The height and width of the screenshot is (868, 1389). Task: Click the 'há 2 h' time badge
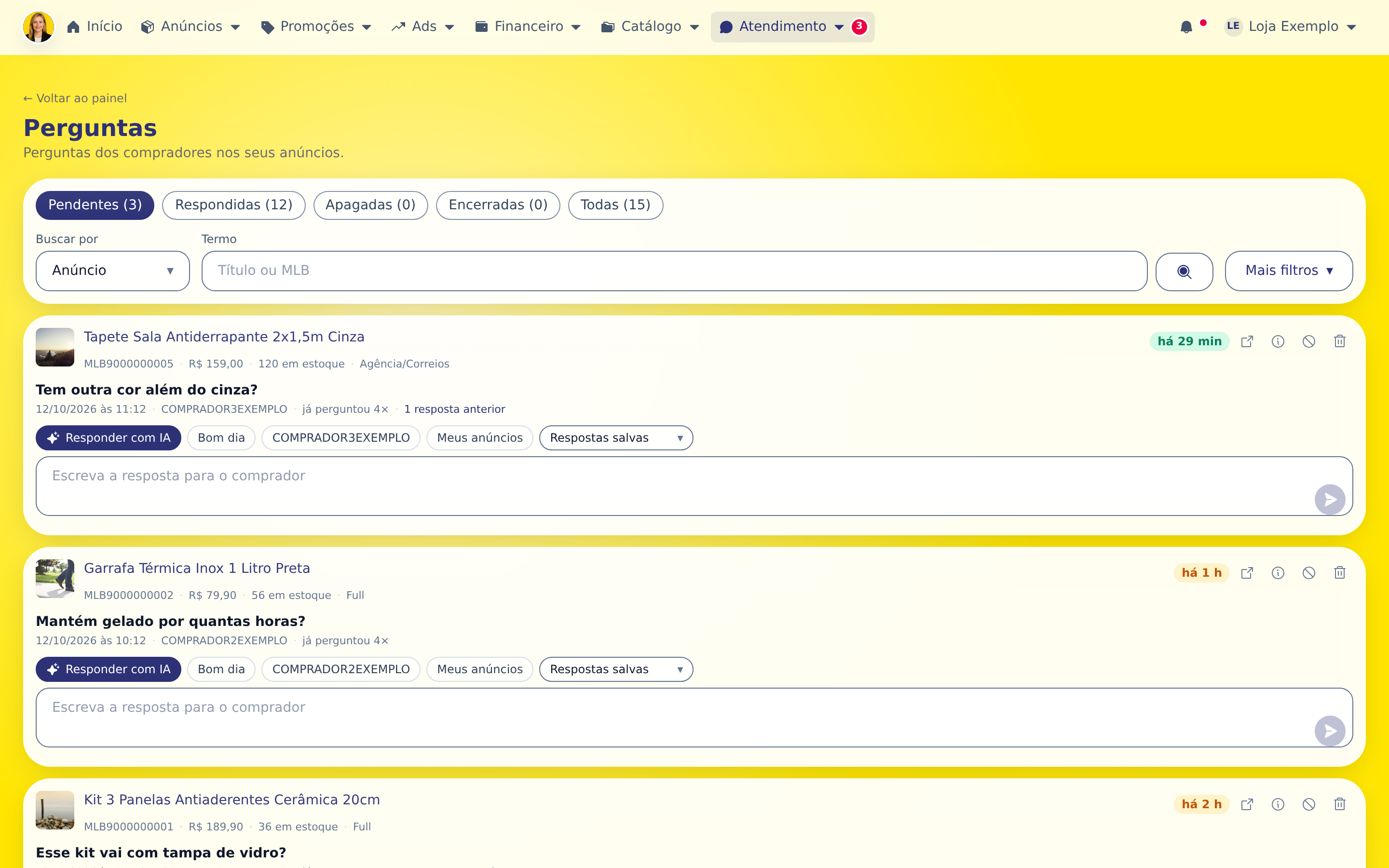coord(1201,804)
